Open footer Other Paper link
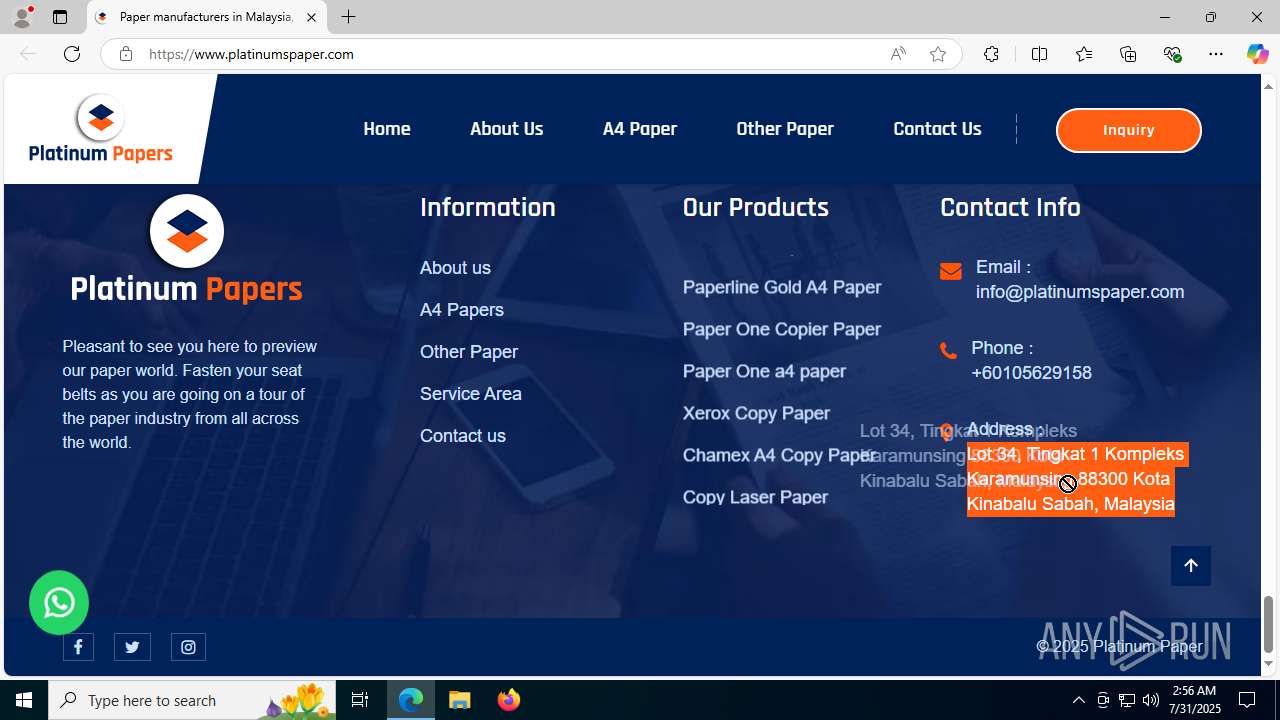The width and height of the screenshot is (1280, 720). pyautogui.click(x=469, y=352)
